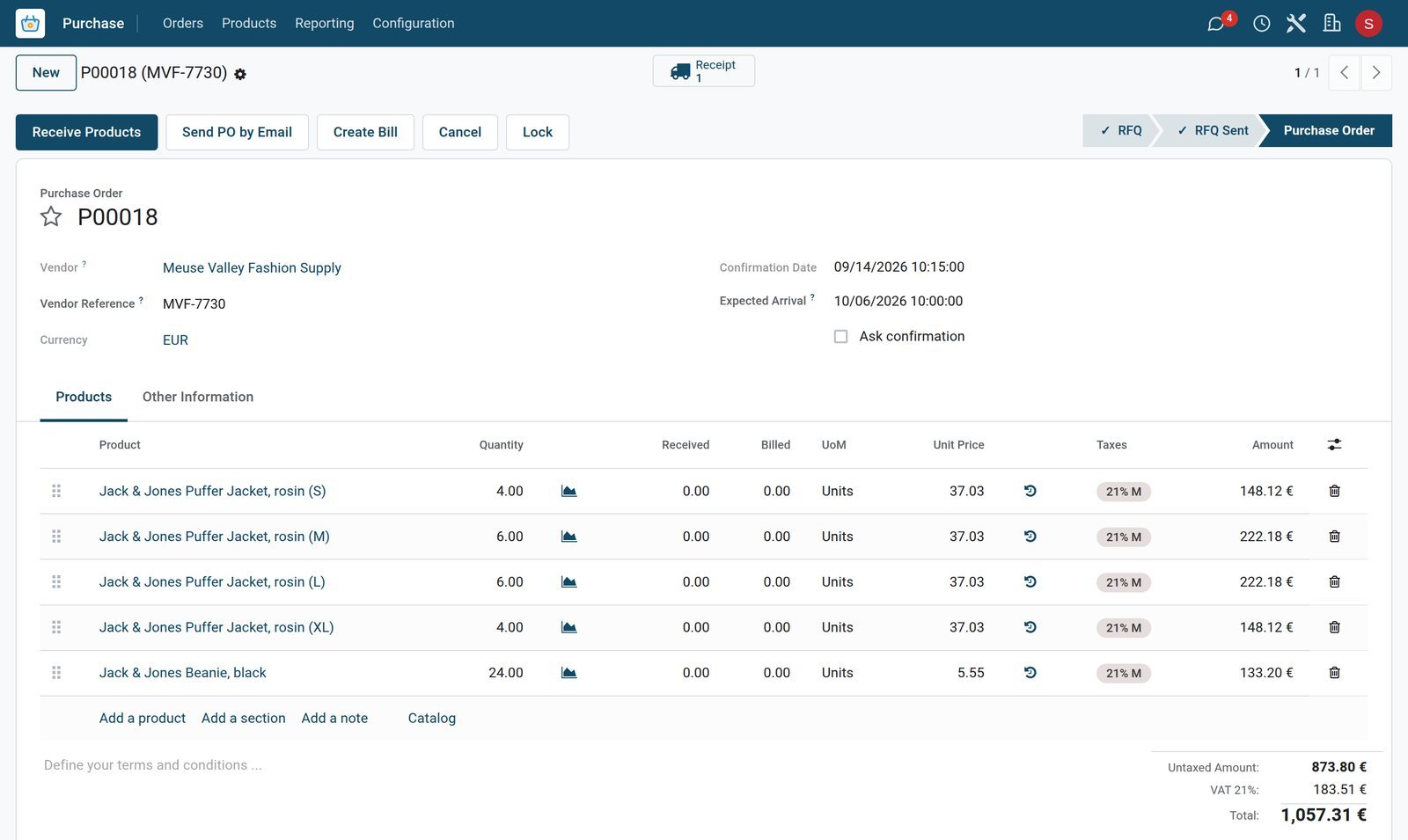Screen dimensions: 1408x840
Task: Click the Add a product link
Action: coord(143,719)
